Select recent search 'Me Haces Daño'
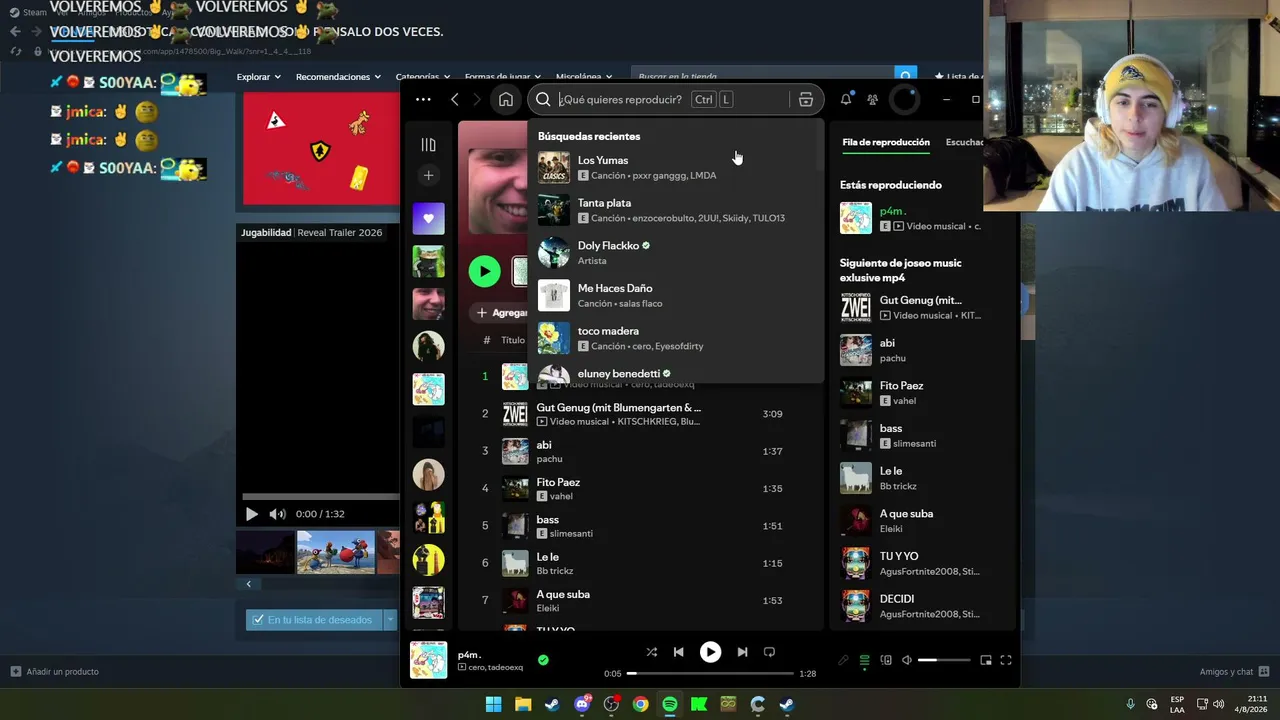 (676, 296)
